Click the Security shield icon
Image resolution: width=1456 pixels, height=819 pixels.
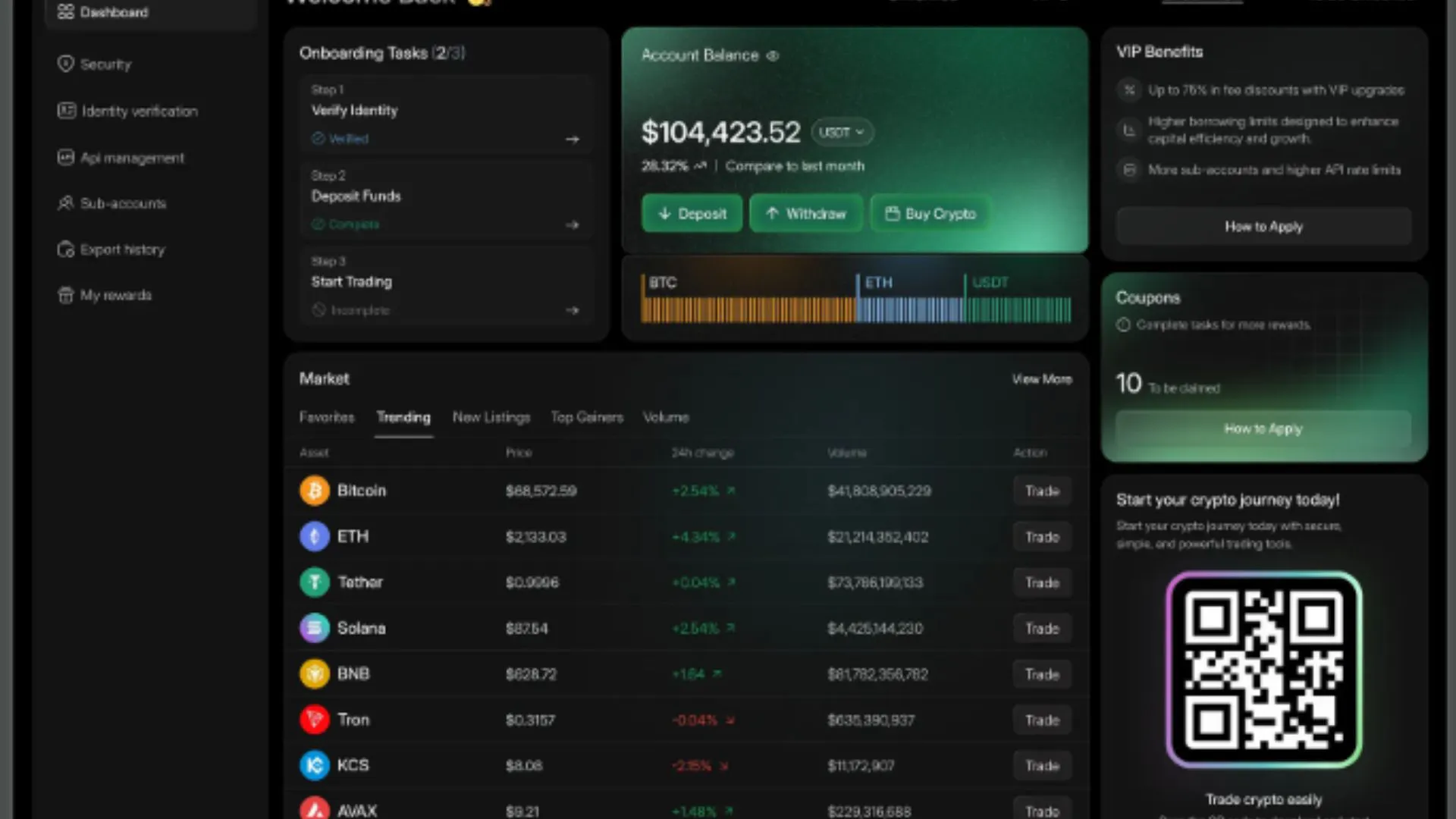point(66,64)
